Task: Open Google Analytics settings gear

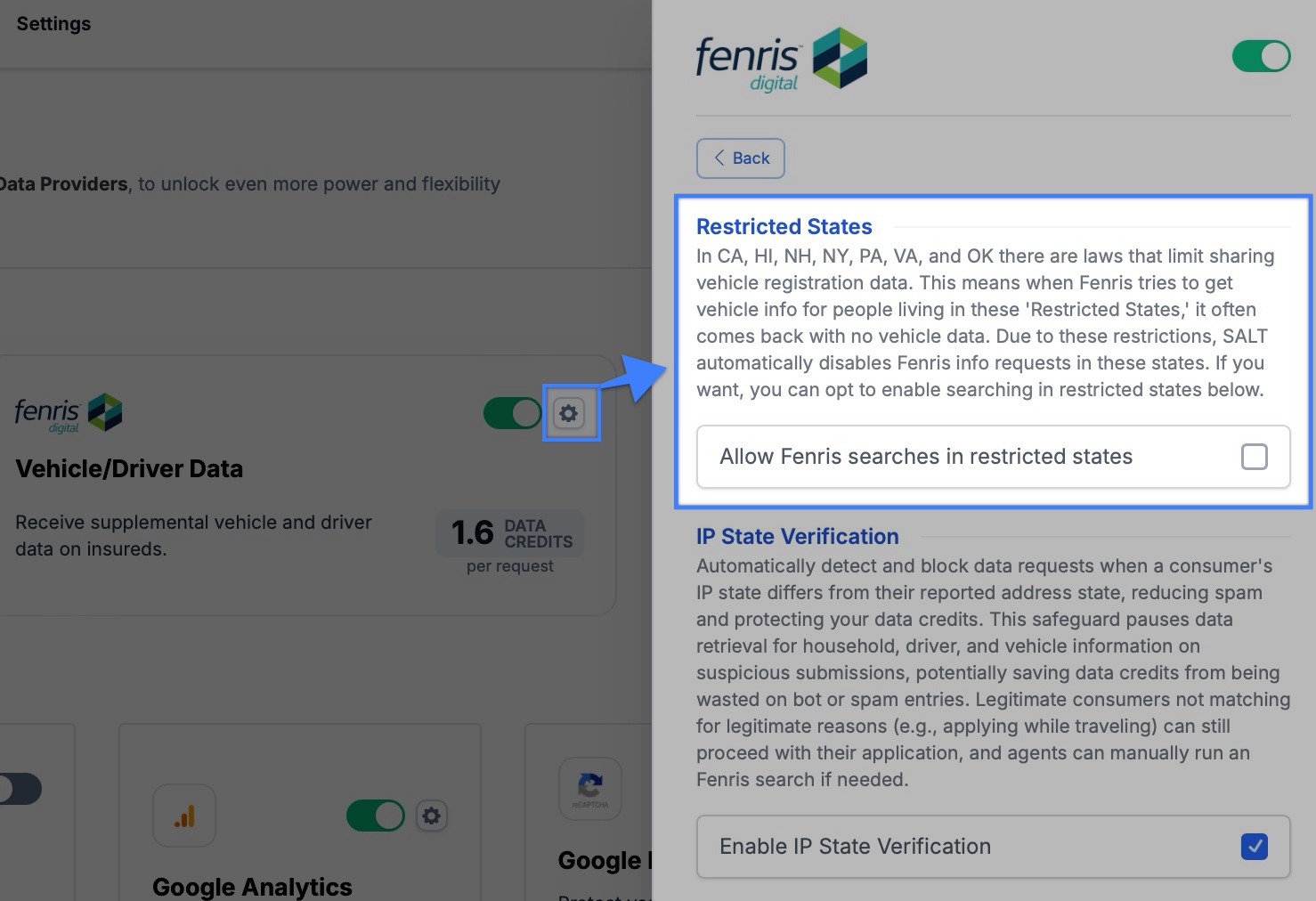Action: (x=432, y=816)
